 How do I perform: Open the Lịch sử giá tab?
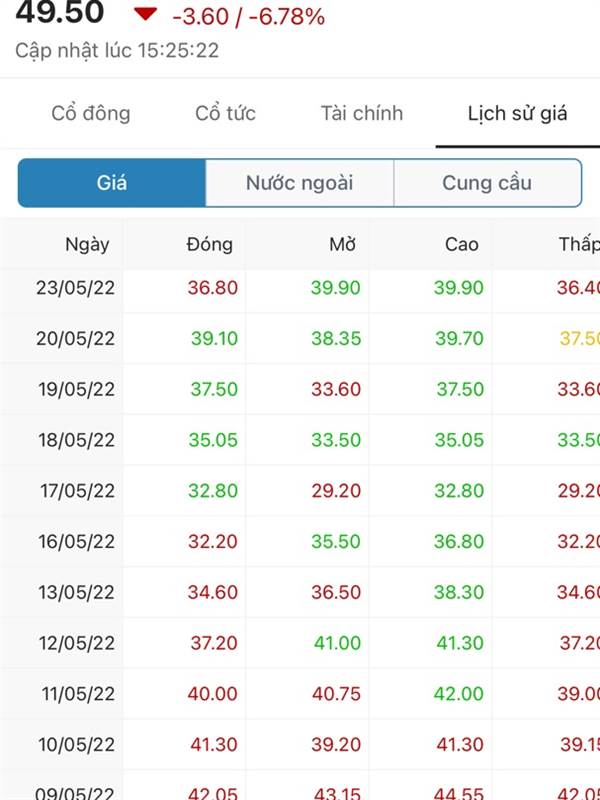pos(517,113)
